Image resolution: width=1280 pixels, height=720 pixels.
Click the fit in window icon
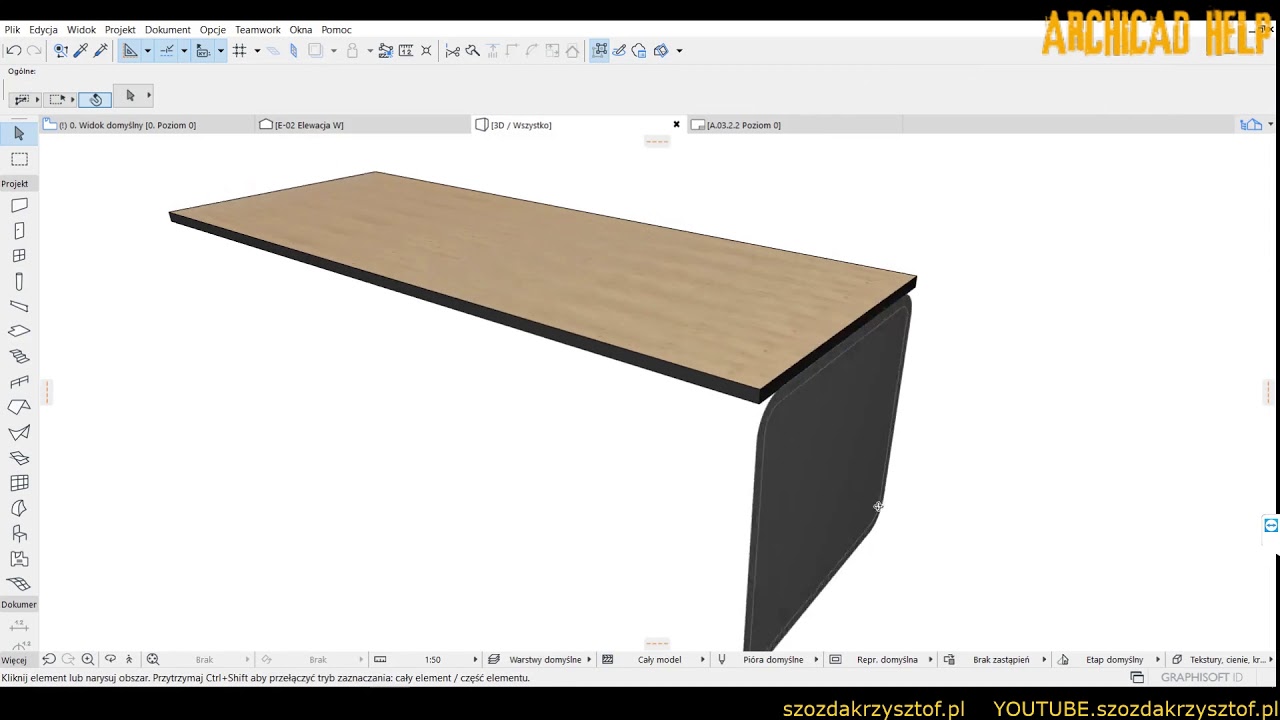153,659
